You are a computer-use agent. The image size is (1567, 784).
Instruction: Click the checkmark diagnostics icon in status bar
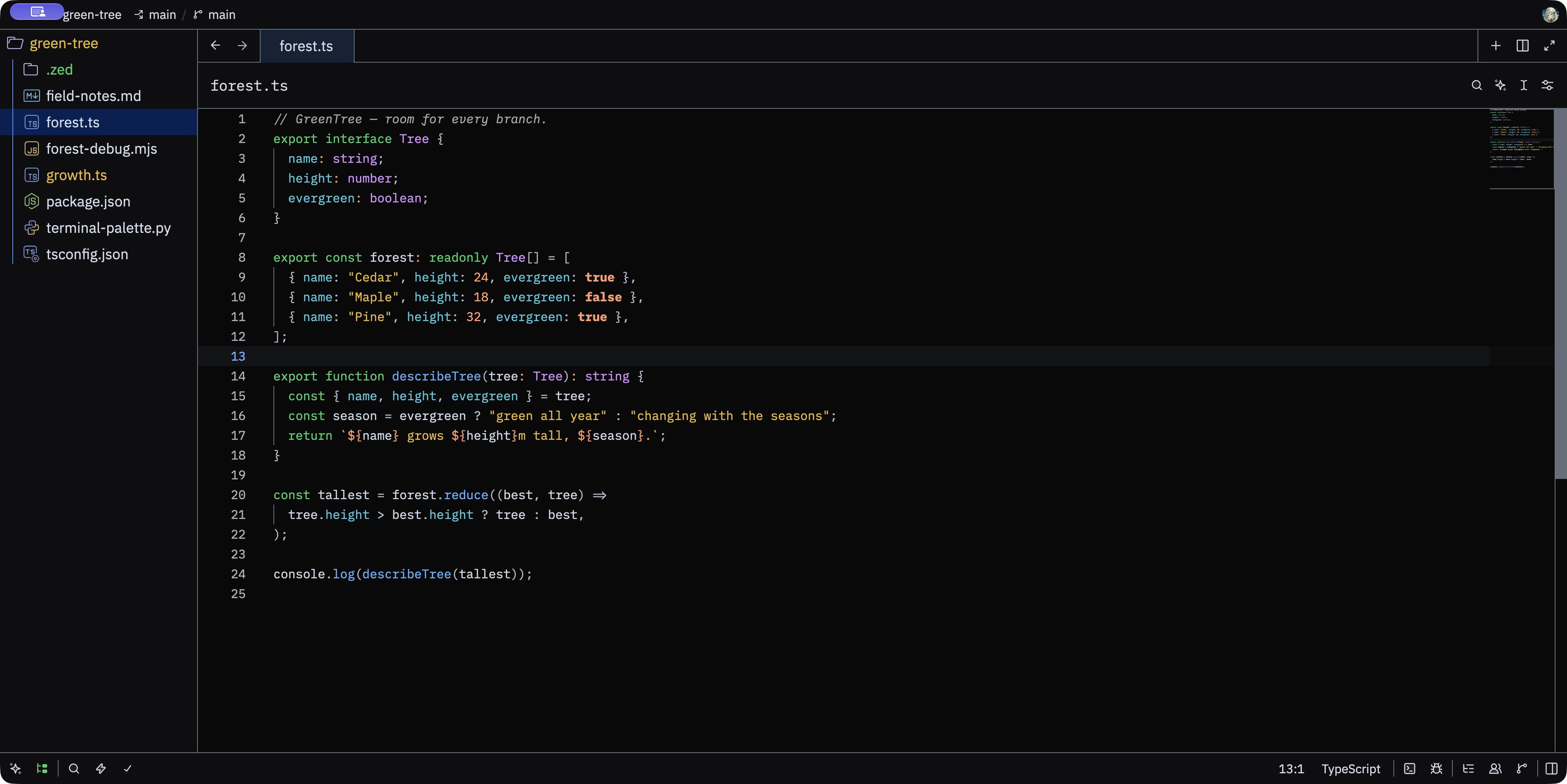(128, 768)
